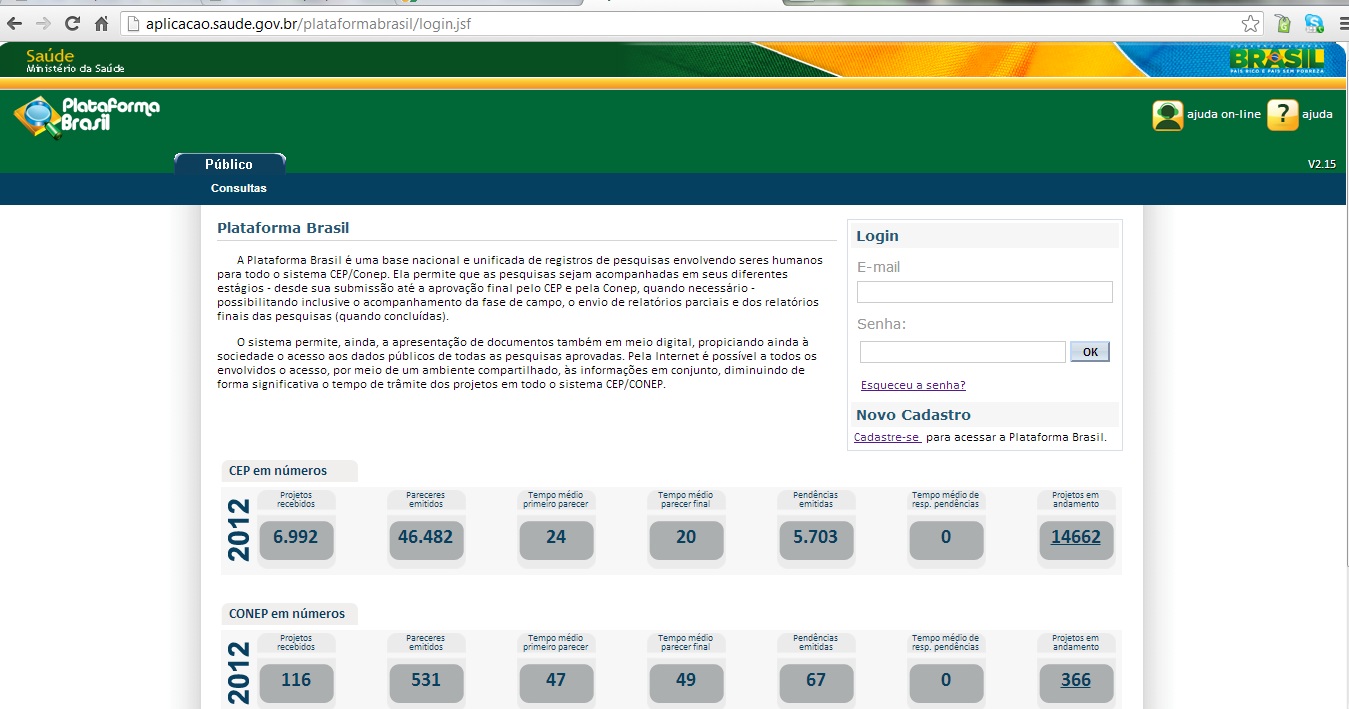Viewport: 1349px width, 709px height.
Task: Click the 20 parecer final value
Action: click(x=686, y=537)
